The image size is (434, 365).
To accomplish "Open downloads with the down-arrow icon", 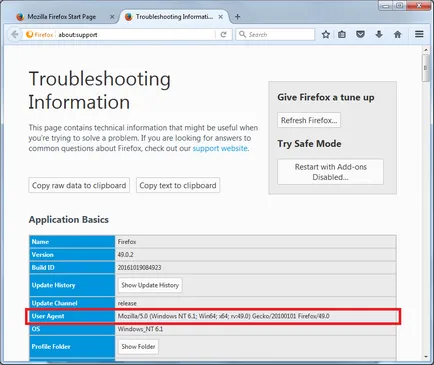I will (x=379, y=34).
